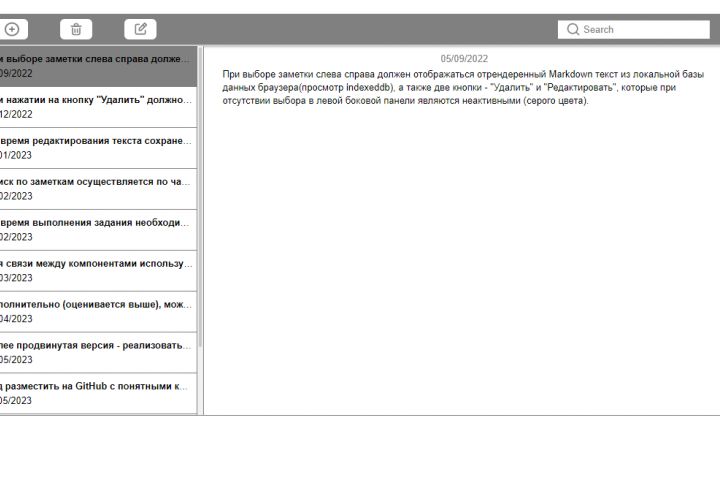720x480 pixels.
Task: Select note 'время выполнения задания необходи…'
Action: click(98, 230)
